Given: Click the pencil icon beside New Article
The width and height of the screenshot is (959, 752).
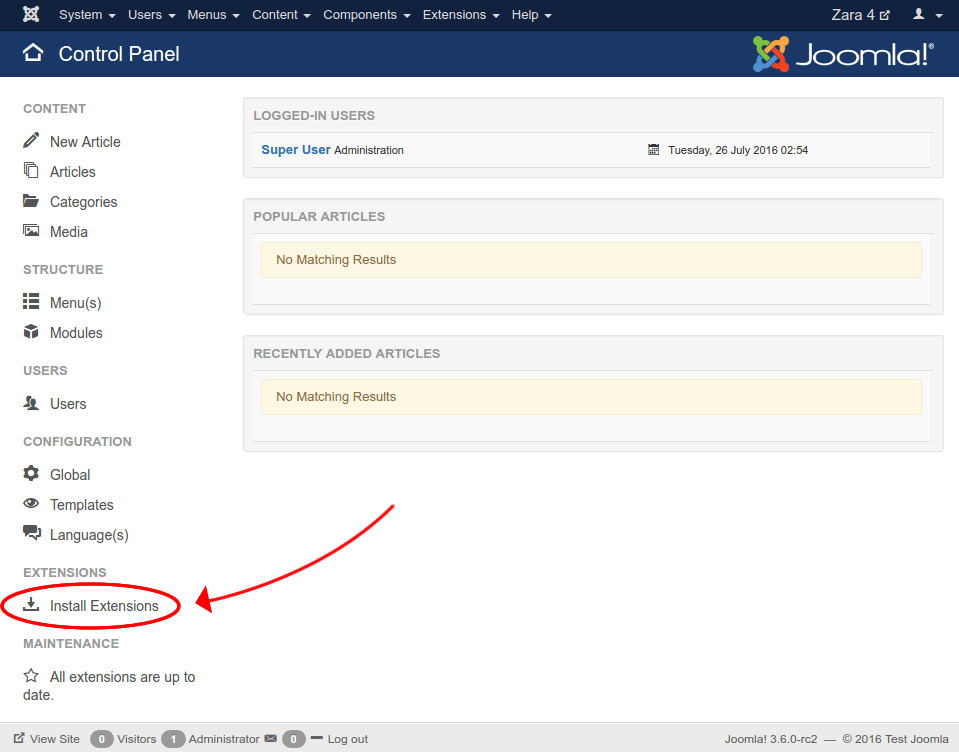Looking at the screenshot, I should [x=31, y=140].
